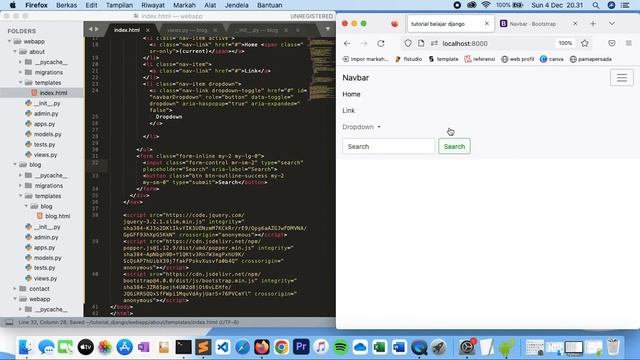Open a new Firefox tab
The height and width of the screenshot is (360, 640).
point(593,24)
